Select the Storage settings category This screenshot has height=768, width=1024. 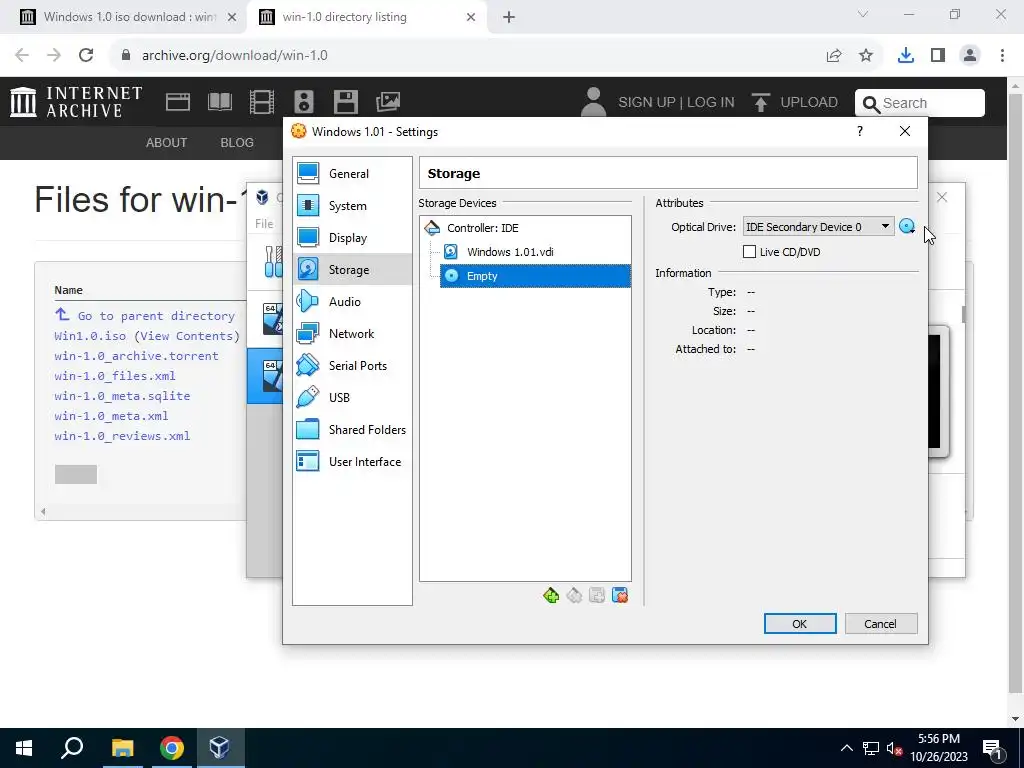(x=352, y=270)
